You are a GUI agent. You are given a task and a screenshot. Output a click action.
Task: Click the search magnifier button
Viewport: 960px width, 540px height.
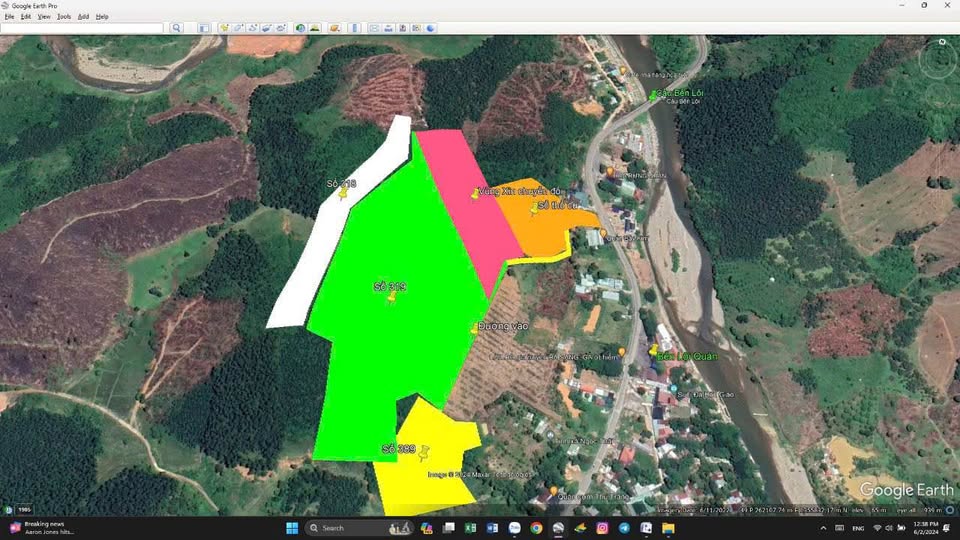pos(177,28)
